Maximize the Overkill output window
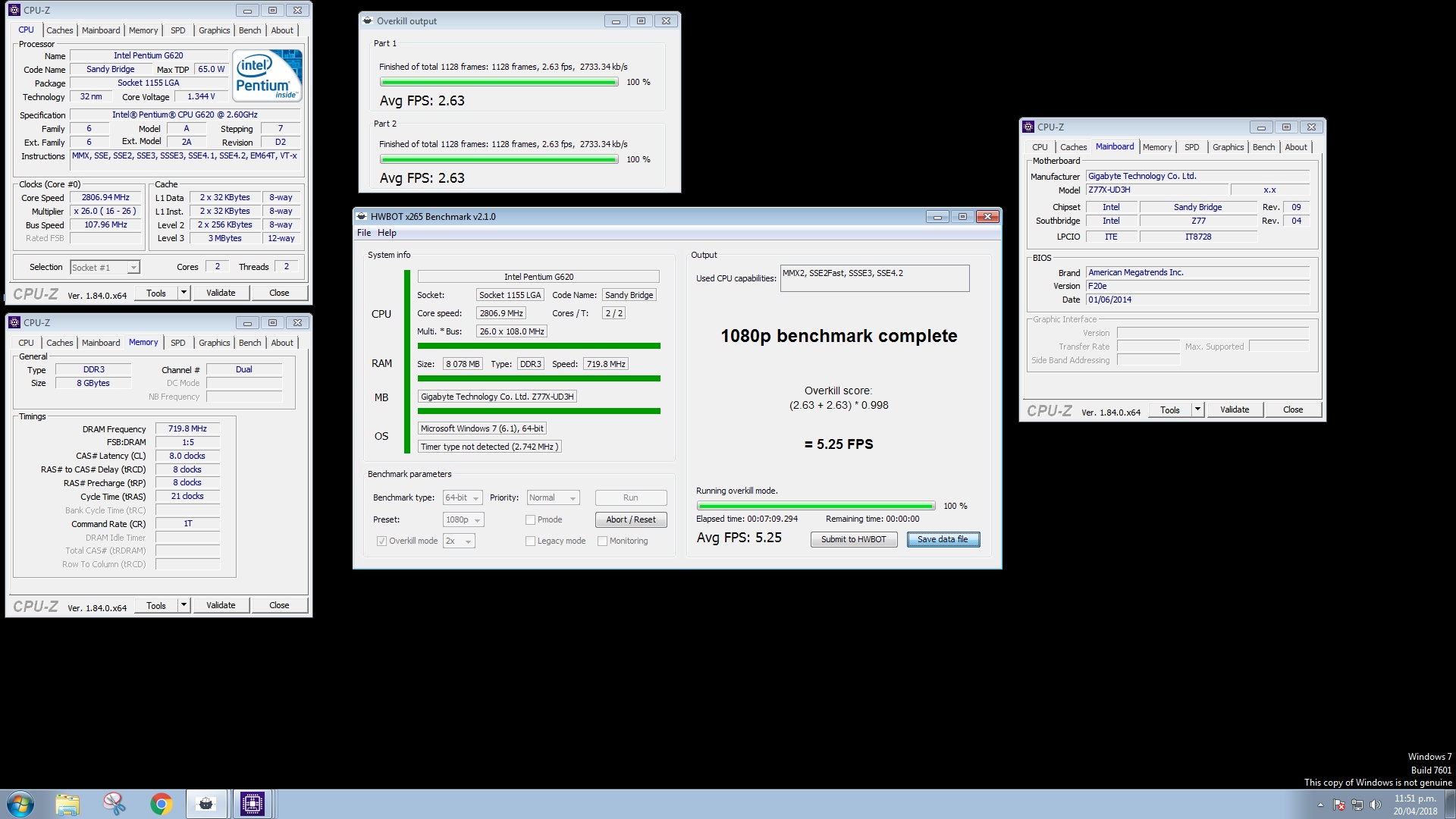 click(x=641, y=21)
